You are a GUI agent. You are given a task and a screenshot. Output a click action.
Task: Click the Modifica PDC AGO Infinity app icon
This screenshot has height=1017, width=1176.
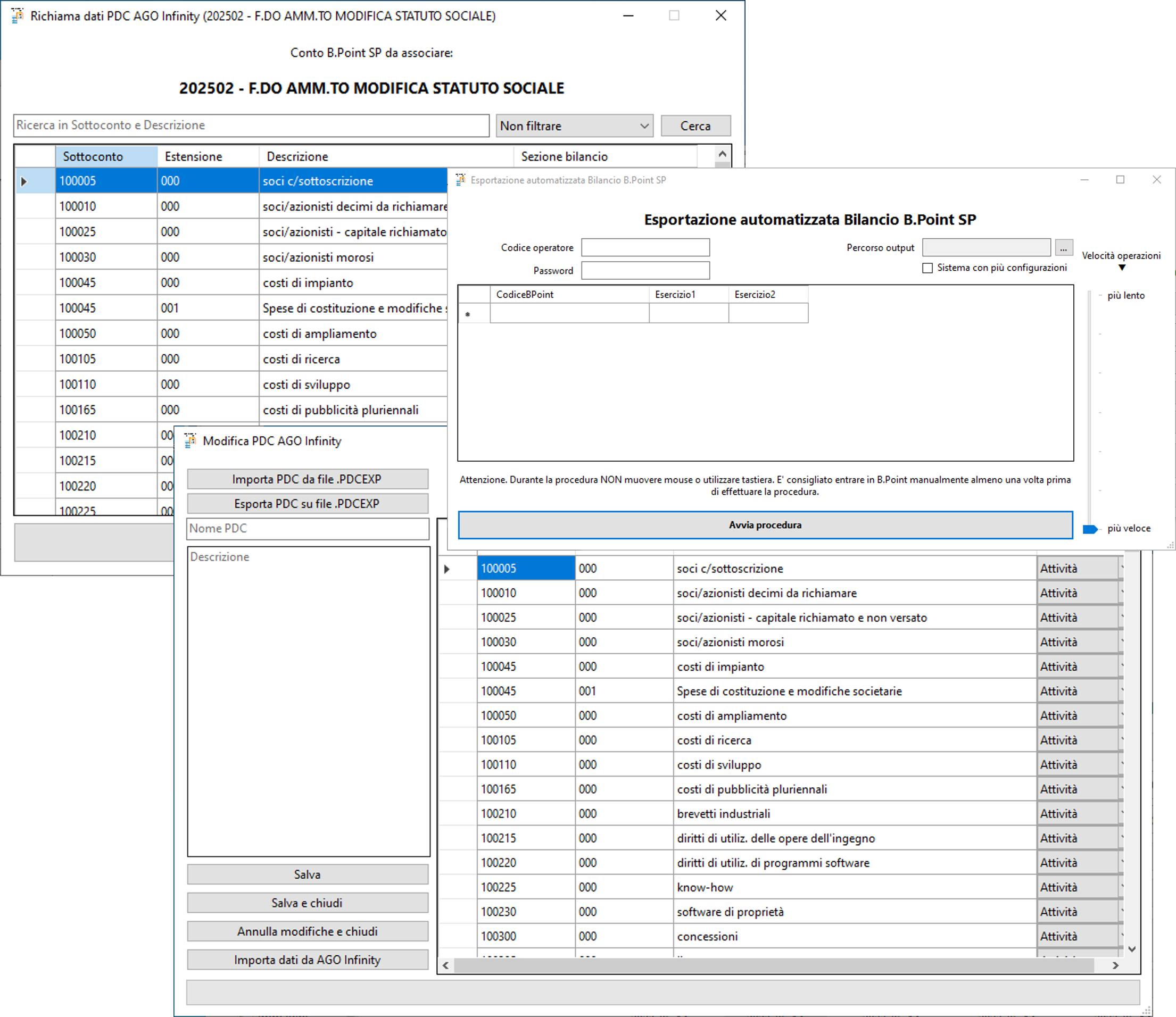pyautogui.click(x=191, y=440)
